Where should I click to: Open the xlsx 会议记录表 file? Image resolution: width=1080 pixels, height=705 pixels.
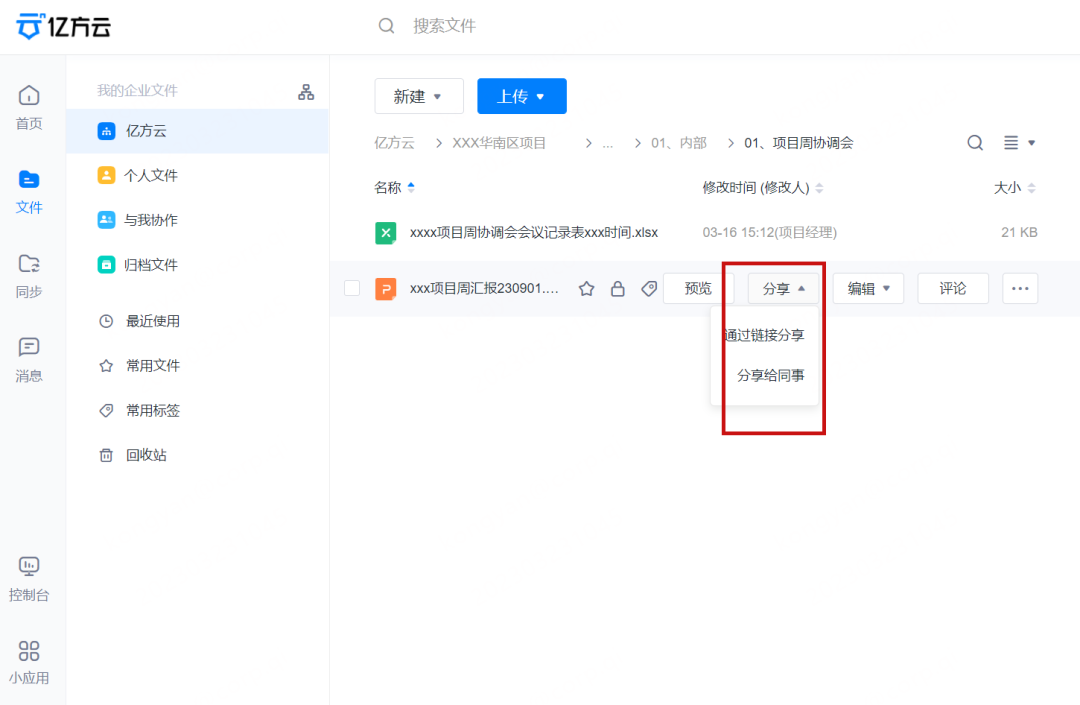534,233
